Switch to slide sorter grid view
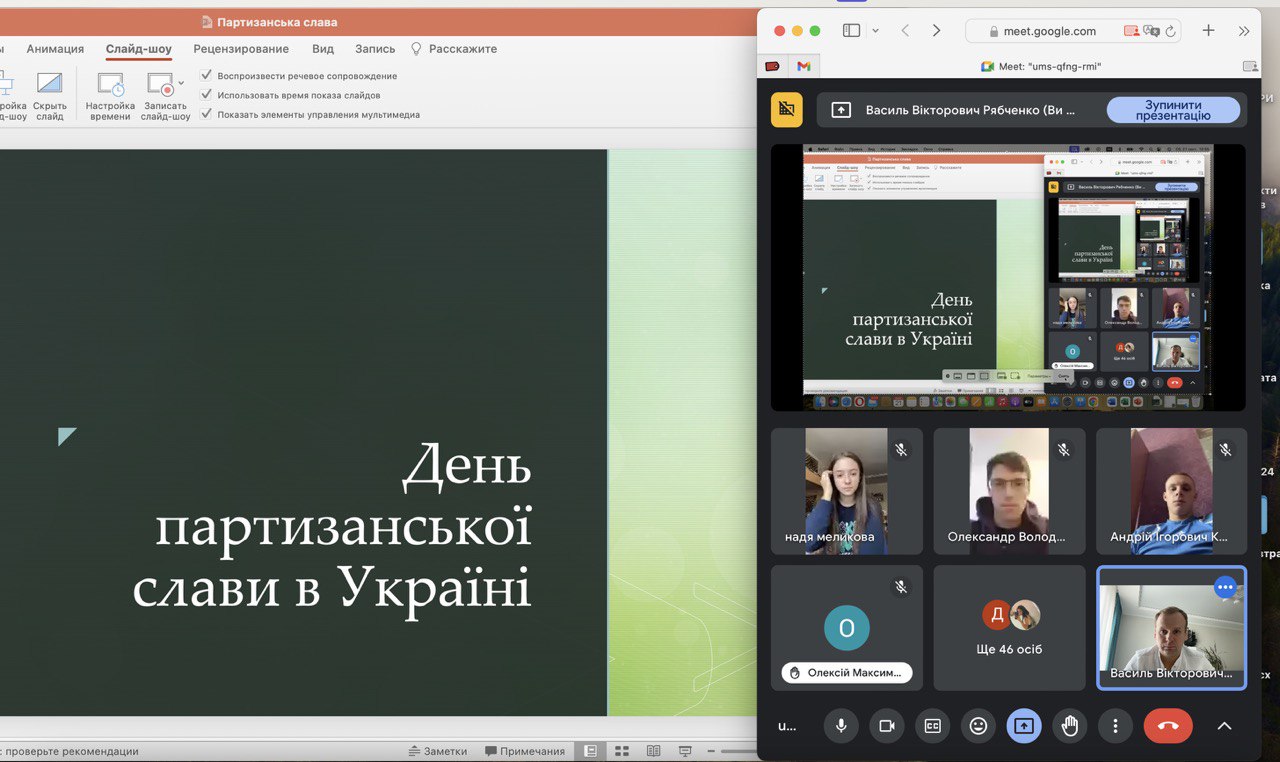The image size is (1280, 762). click(621, 751)
